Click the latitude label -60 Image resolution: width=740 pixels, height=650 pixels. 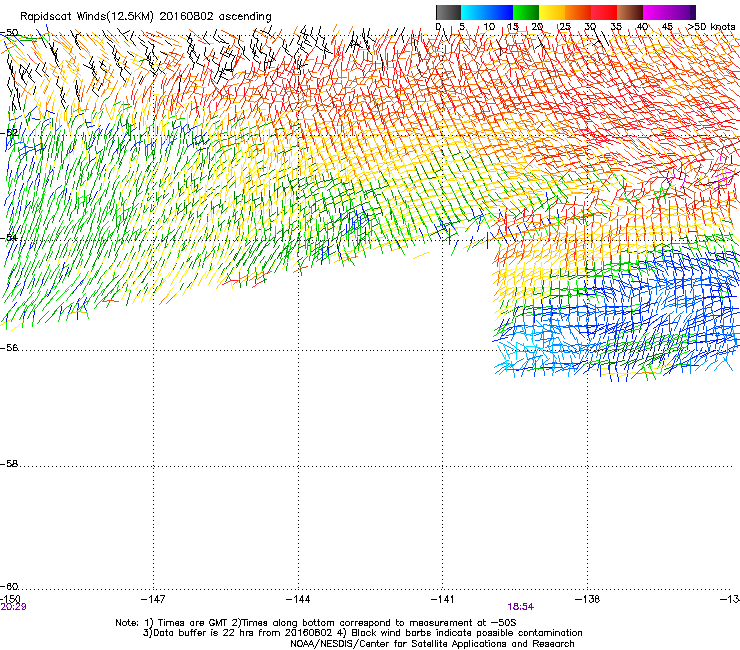click(9, 586)
